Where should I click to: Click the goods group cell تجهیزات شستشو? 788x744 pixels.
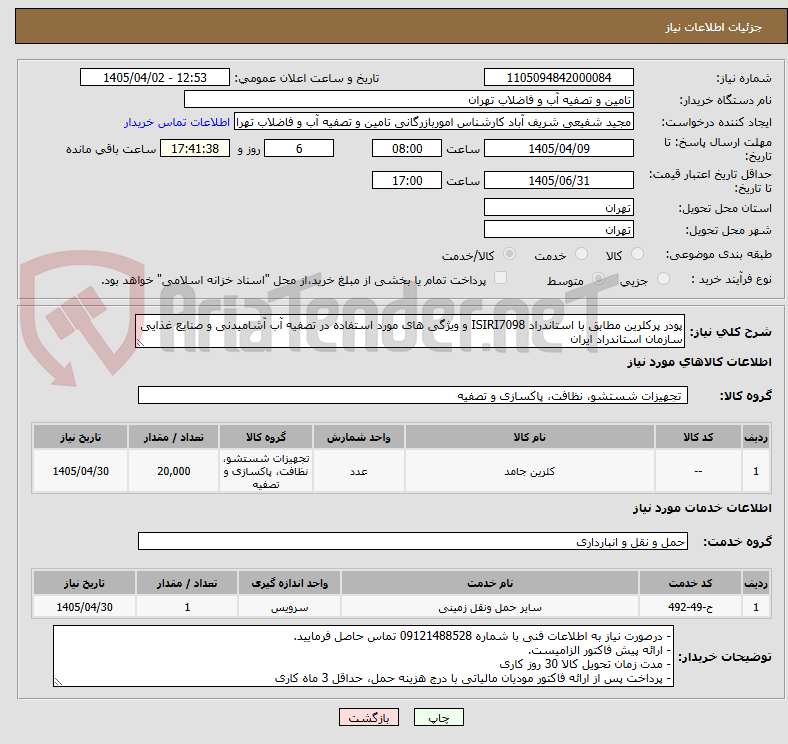266,471
